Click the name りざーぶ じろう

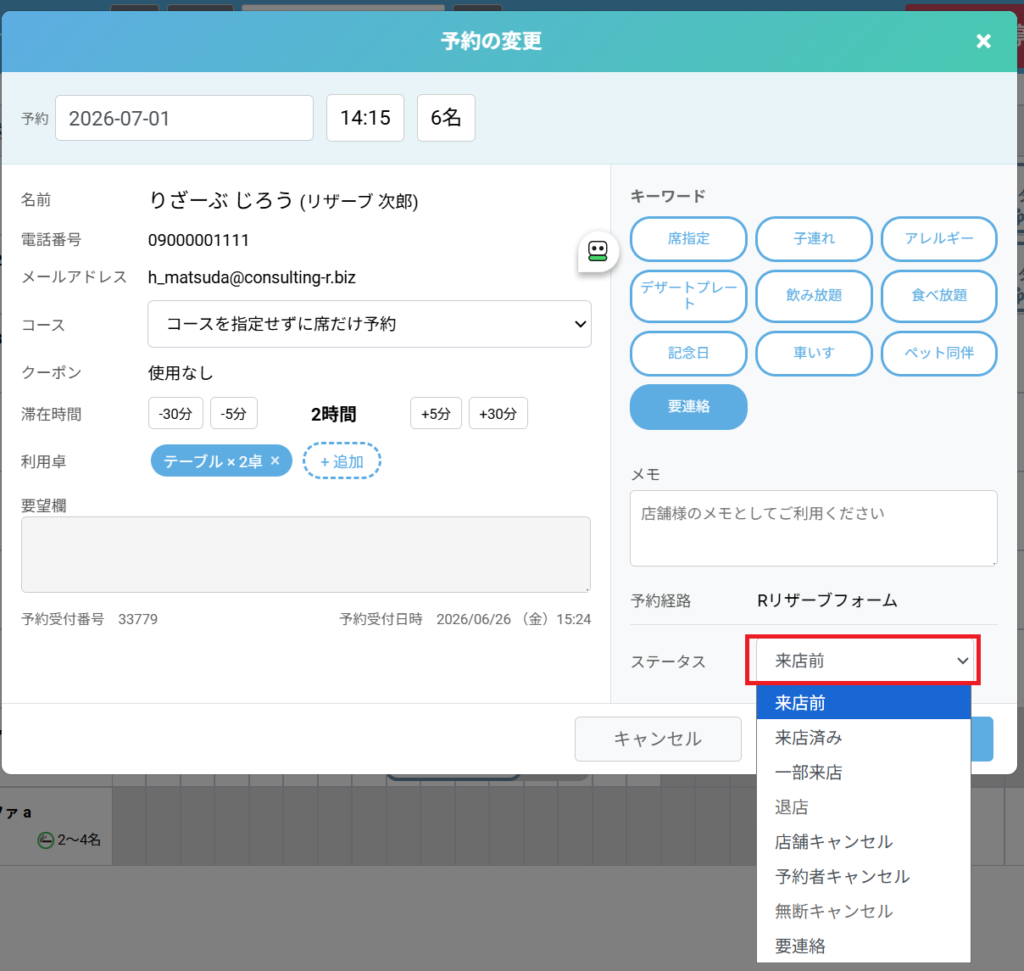click(x=221, y=200)
